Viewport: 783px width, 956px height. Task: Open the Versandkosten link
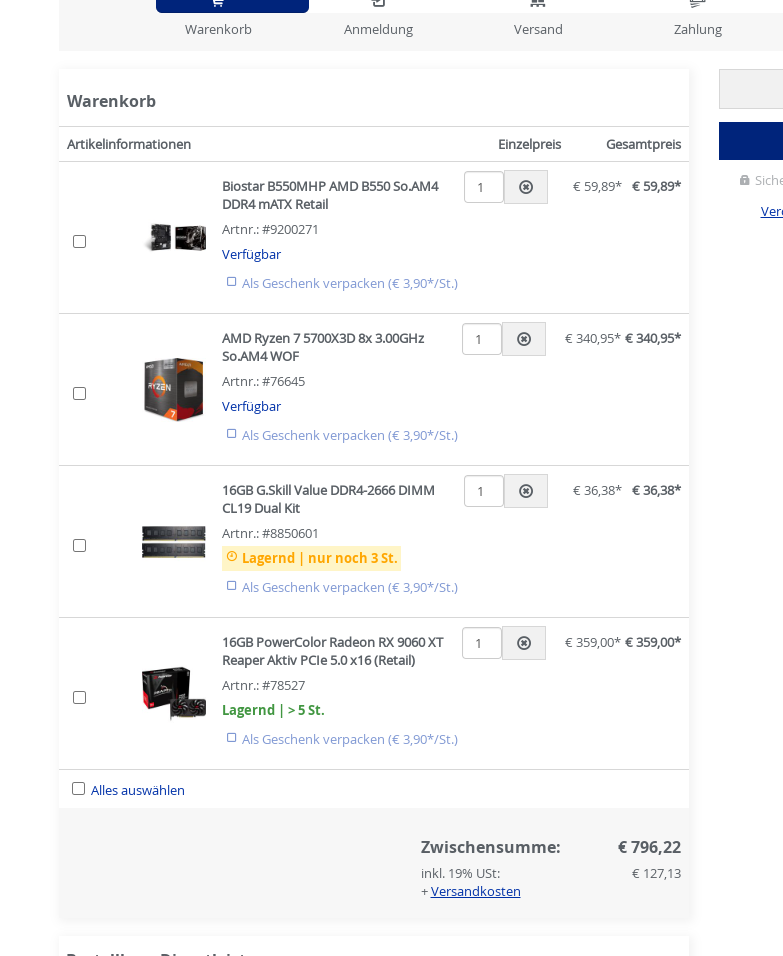tap(475, 891)
